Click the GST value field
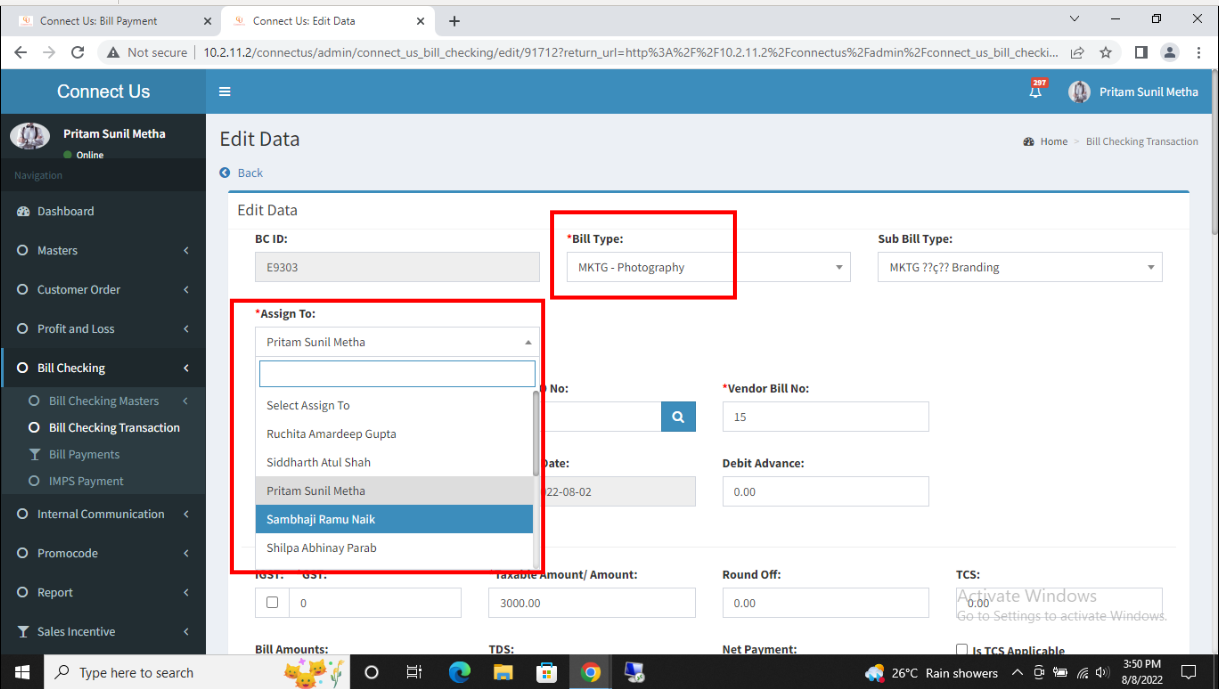This screenshot has height=689, width=1219. click(x=375, y=603)
